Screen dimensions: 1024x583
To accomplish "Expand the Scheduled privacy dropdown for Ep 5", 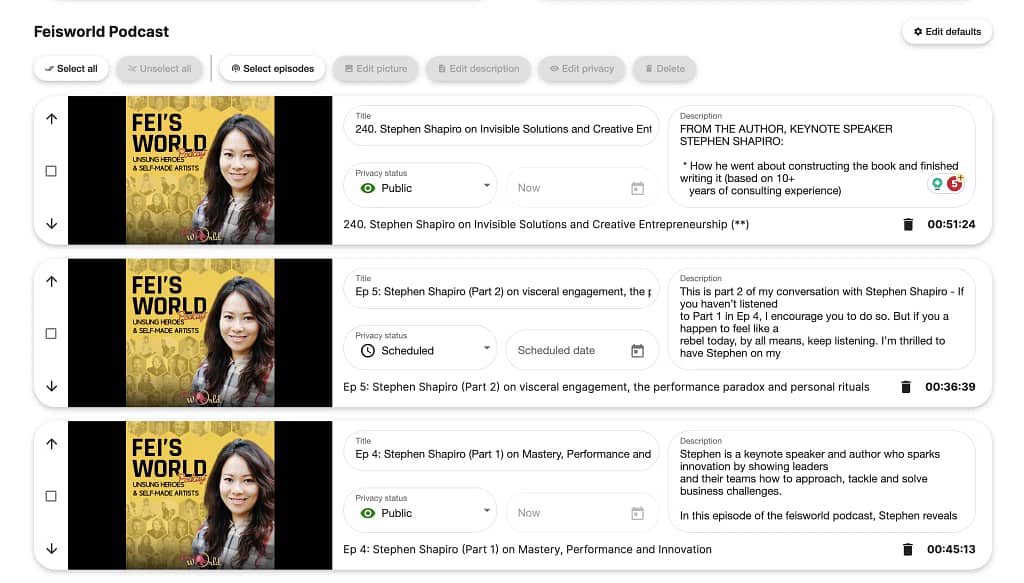I will tap(486, 349).
